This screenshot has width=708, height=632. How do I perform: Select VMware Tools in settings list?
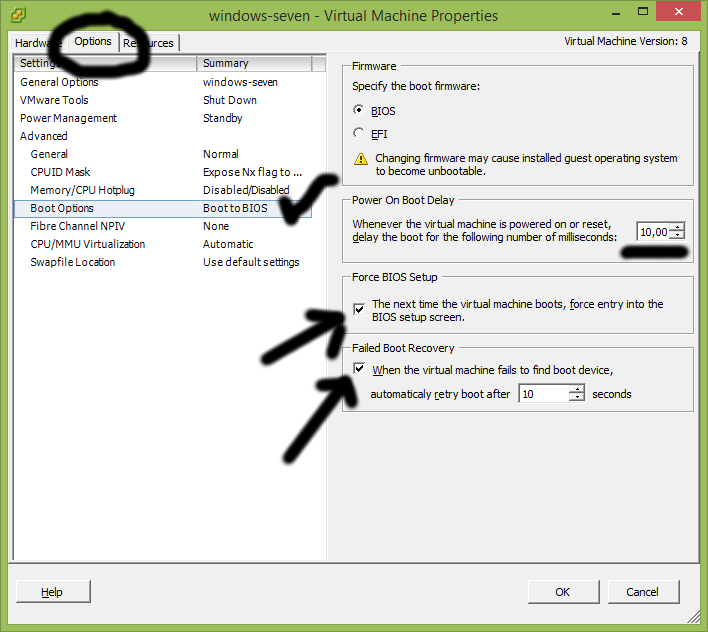[x=54, y=100]
